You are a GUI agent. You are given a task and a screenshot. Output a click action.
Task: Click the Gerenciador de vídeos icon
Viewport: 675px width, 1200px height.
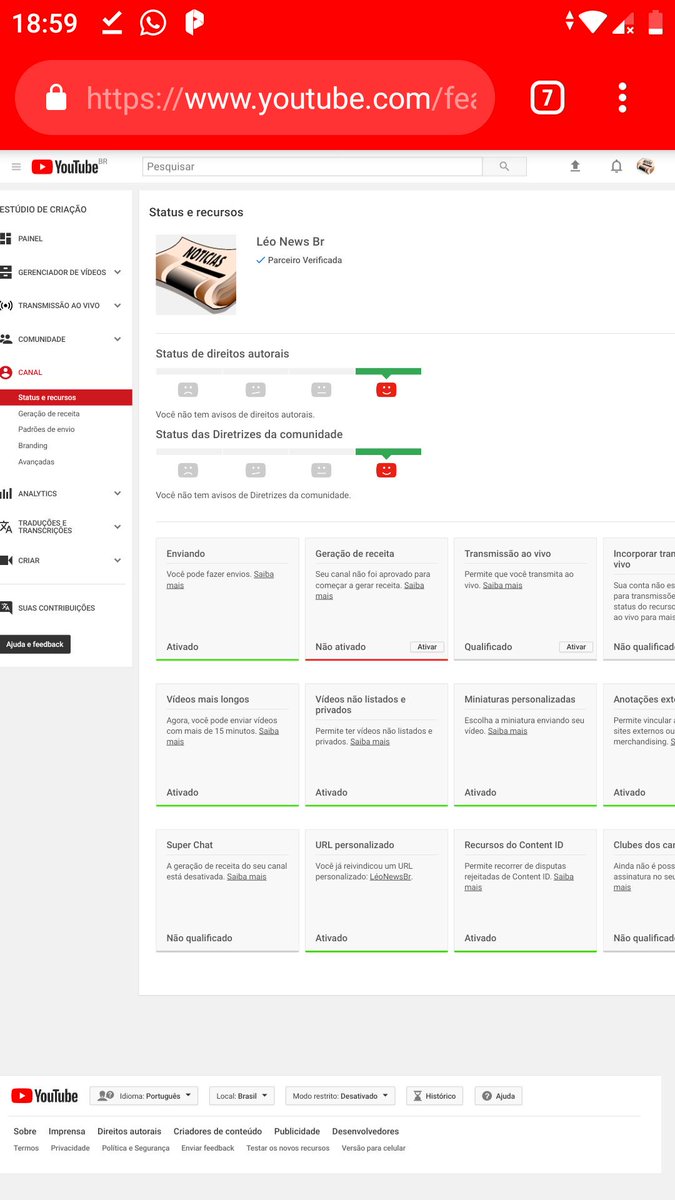pyautogui.click(x=6, y=272)
